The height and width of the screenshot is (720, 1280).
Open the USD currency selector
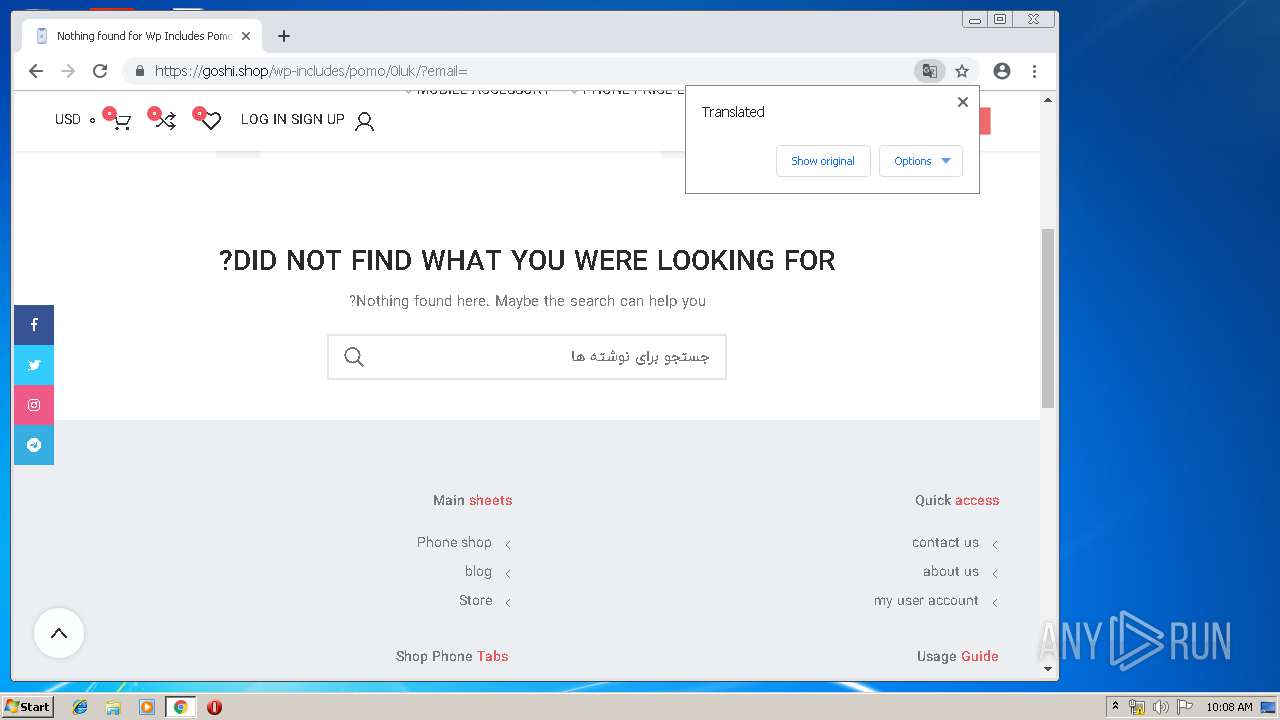coord(75,119)
